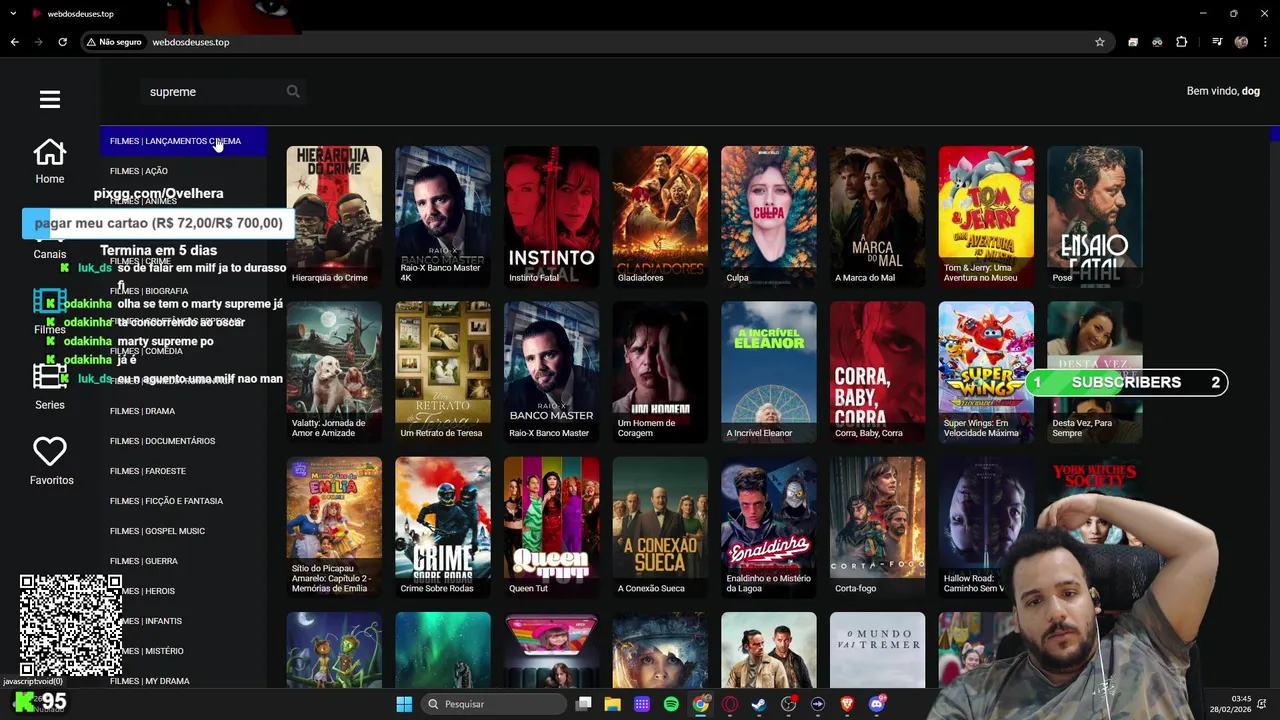
Task: Open the Culpa movie poster
Action: pyautogui.click(x=769, y=216)
